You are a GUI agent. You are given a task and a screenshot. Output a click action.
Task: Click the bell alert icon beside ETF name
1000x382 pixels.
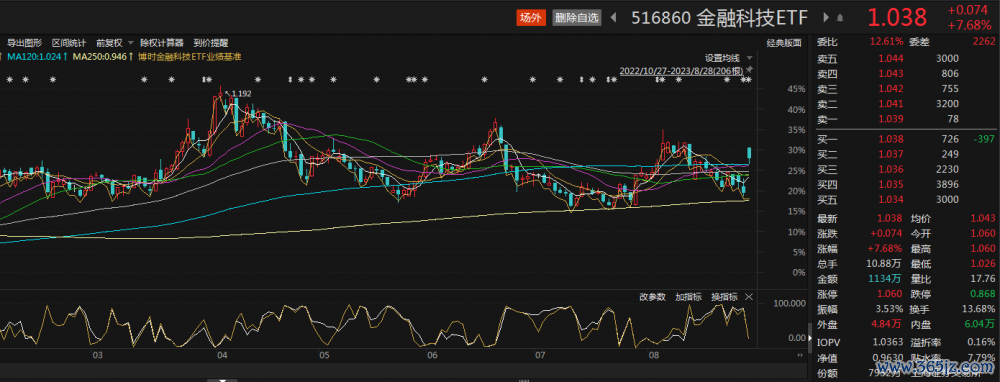(840, 17)
